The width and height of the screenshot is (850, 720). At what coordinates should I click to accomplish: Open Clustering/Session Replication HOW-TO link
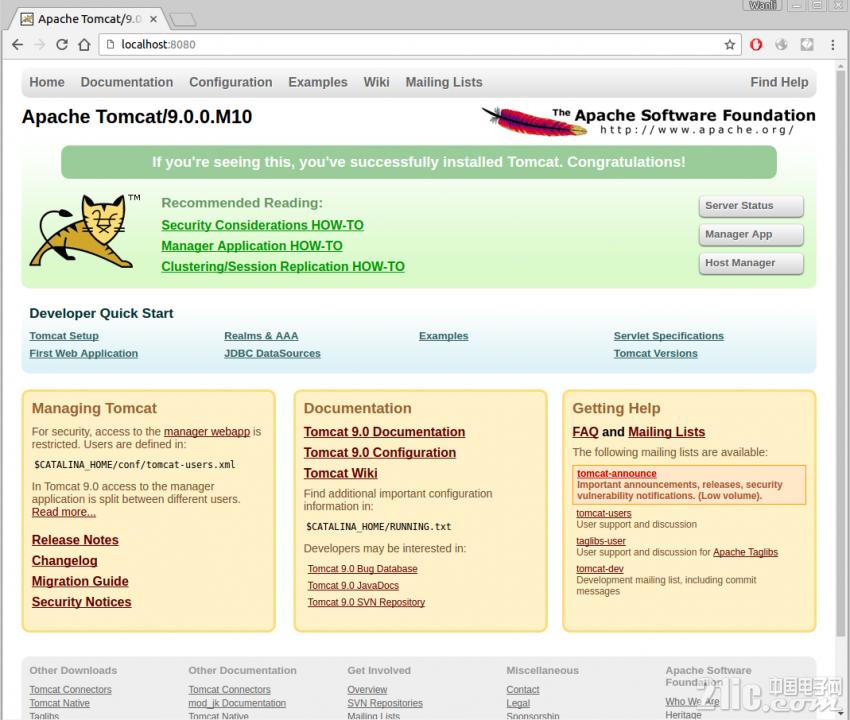[283, 266]
